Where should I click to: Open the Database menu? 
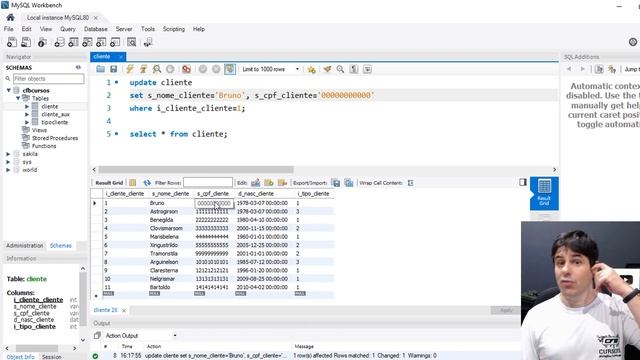pyautogui.click(x=96, y=29)
